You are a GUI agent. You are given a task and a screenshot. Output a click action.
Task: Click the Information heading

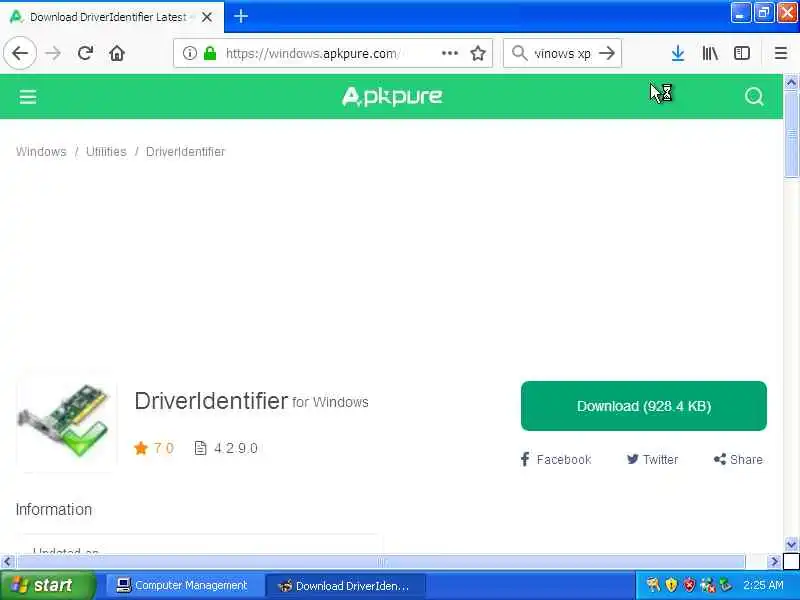(x=54, y=509)
